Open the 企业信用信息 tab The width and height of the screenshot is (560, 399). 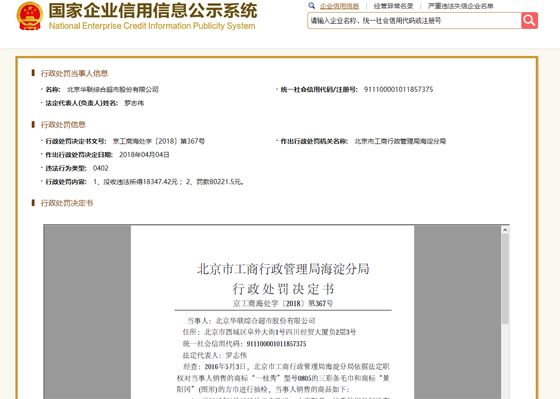pos(339,6)
